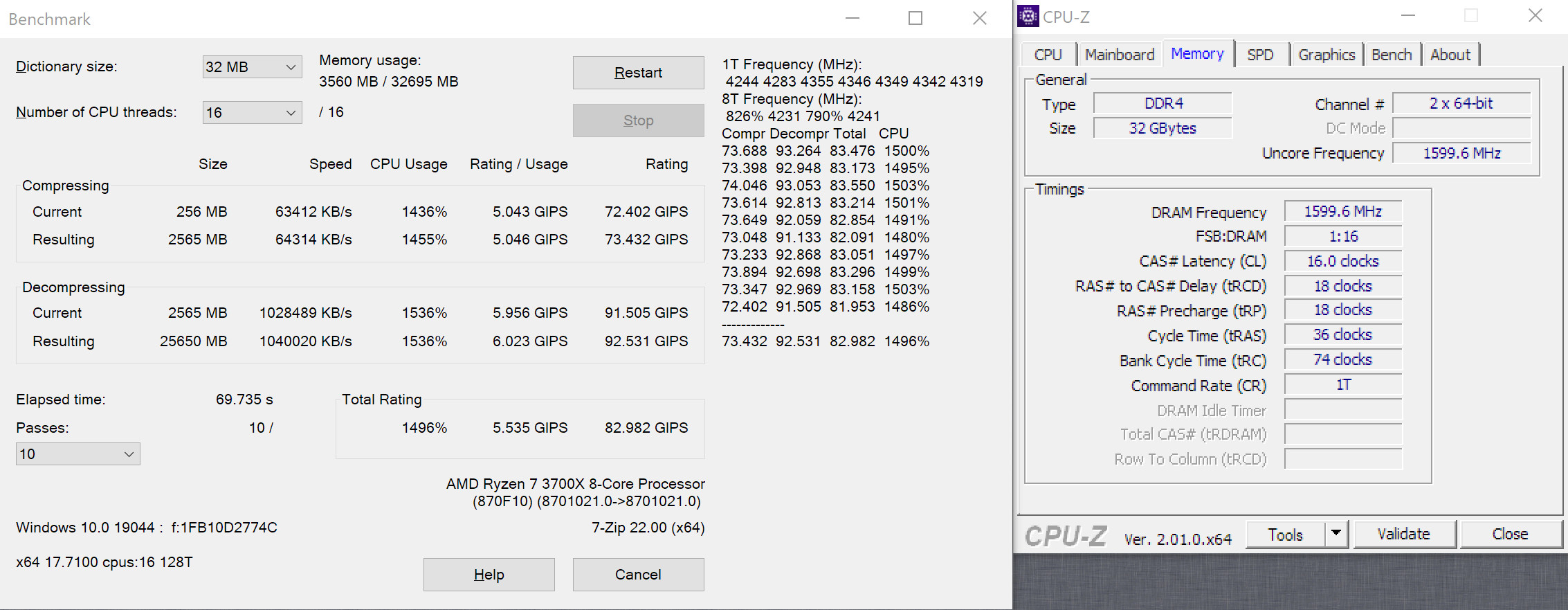Open the About tab in CPU-Z
The image size is (1568, 610).
[x=1450, y=55]
